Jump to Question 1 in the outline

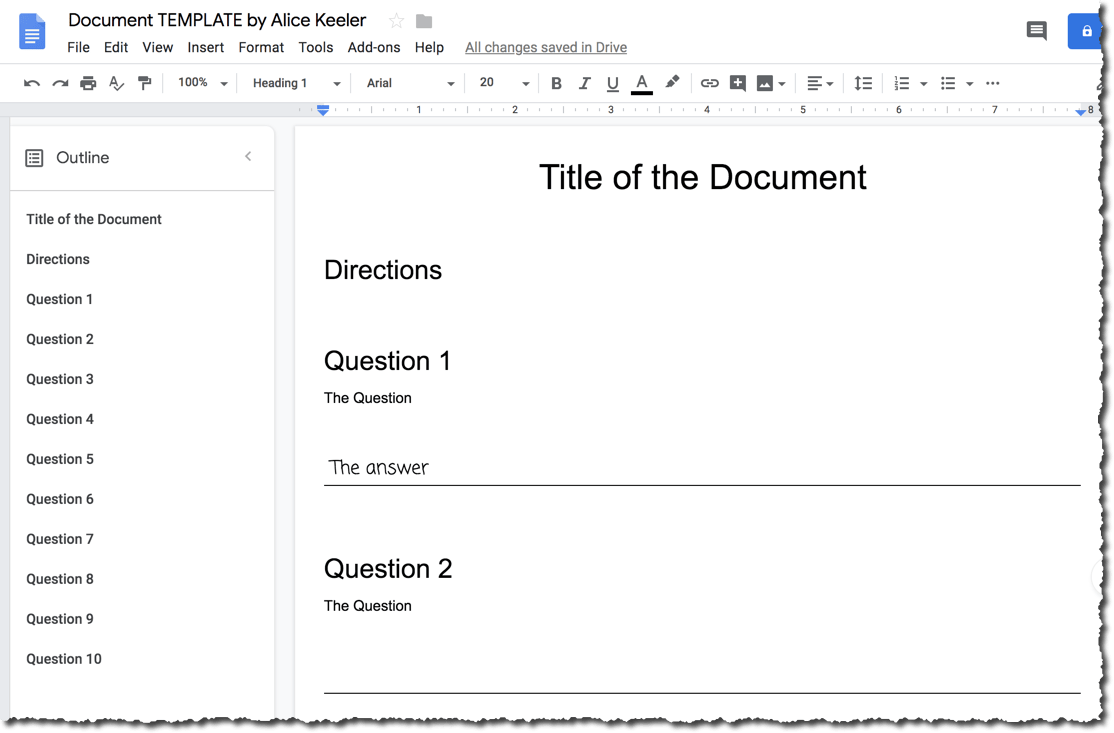point(60,299)
